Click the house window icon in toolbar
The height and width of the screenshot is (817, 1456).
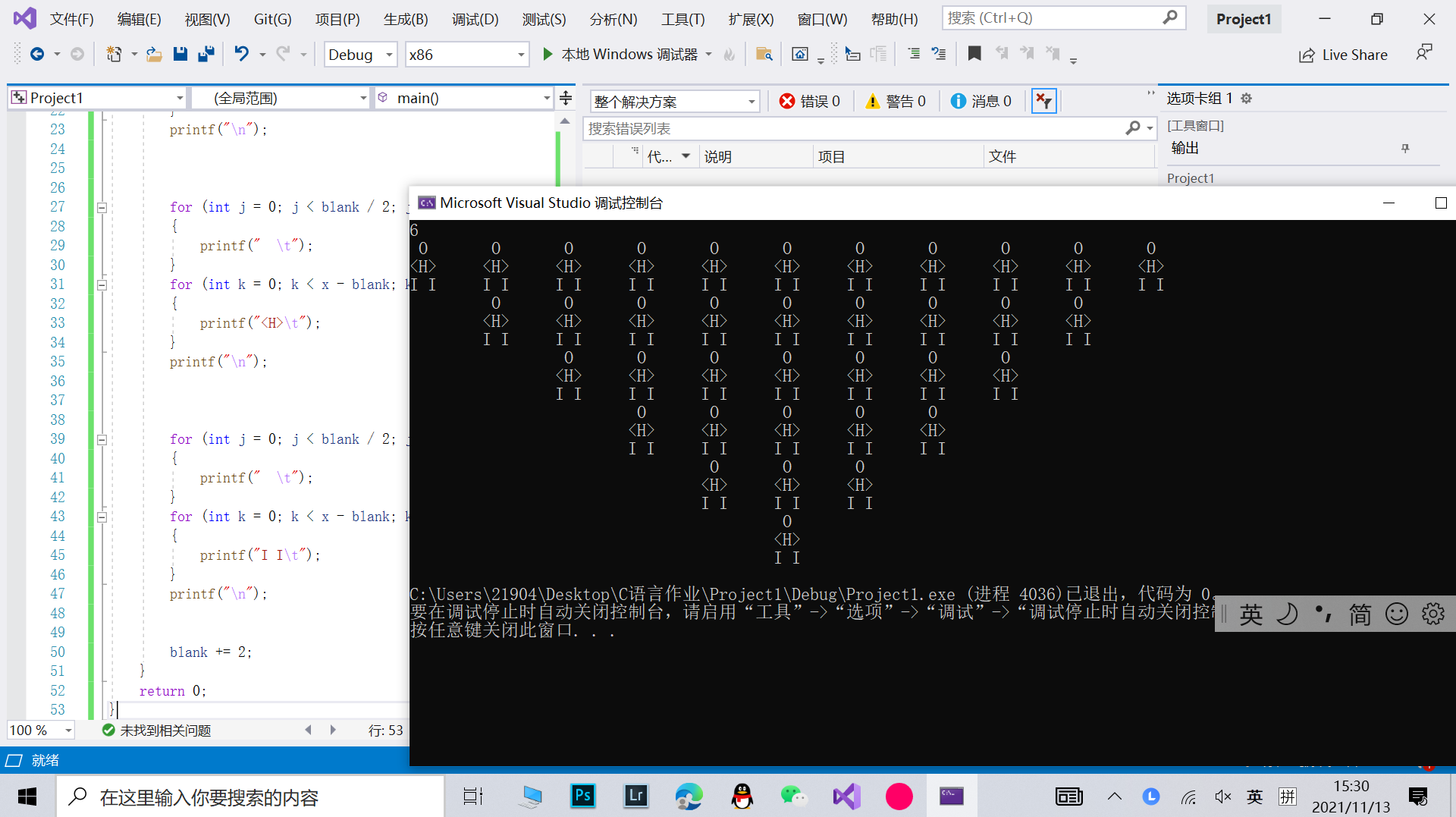click(799, 54)
